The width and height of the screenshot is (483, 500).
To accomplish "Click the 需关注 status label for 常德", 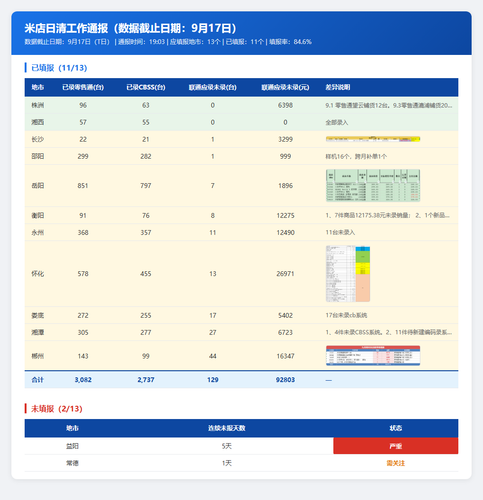I will coord(396,463).
